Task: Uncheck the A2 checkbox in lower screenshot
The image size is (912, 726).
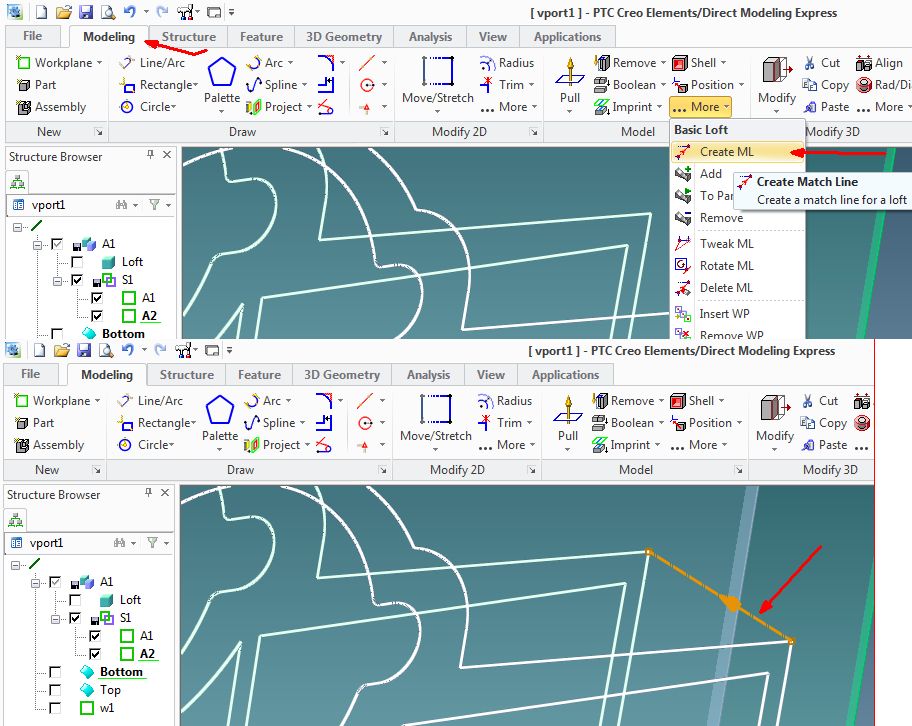Action: [95, 654]
